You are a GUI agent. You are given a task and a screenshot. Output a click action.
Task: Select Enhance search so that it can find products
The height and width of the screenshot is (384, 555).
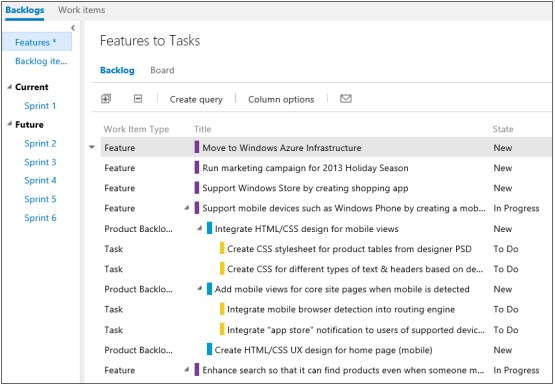coord(343,370)
